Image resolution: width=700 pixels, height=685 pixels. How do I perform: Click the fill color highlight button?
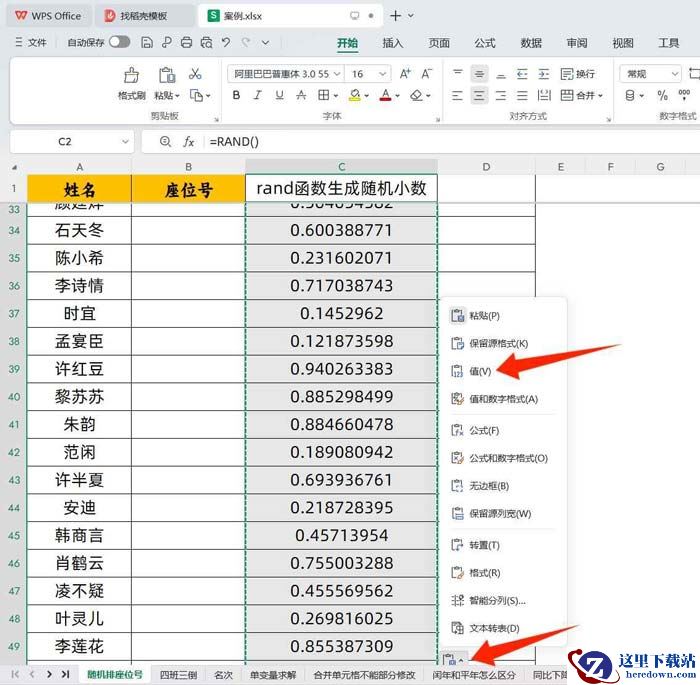coord(354,96)
